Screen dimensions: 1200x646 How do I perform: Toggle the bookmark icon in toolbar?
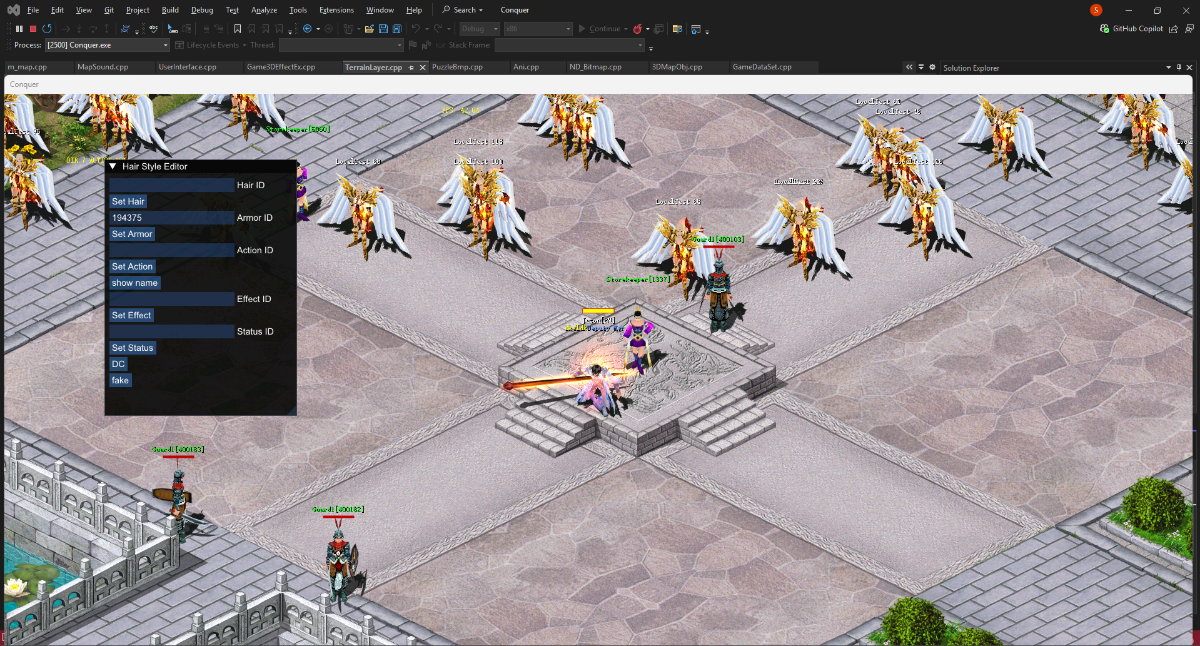click(238, 29)
